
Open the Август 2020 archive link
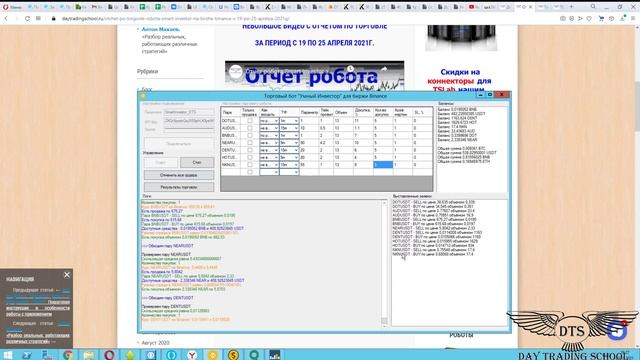click(156, 343)
